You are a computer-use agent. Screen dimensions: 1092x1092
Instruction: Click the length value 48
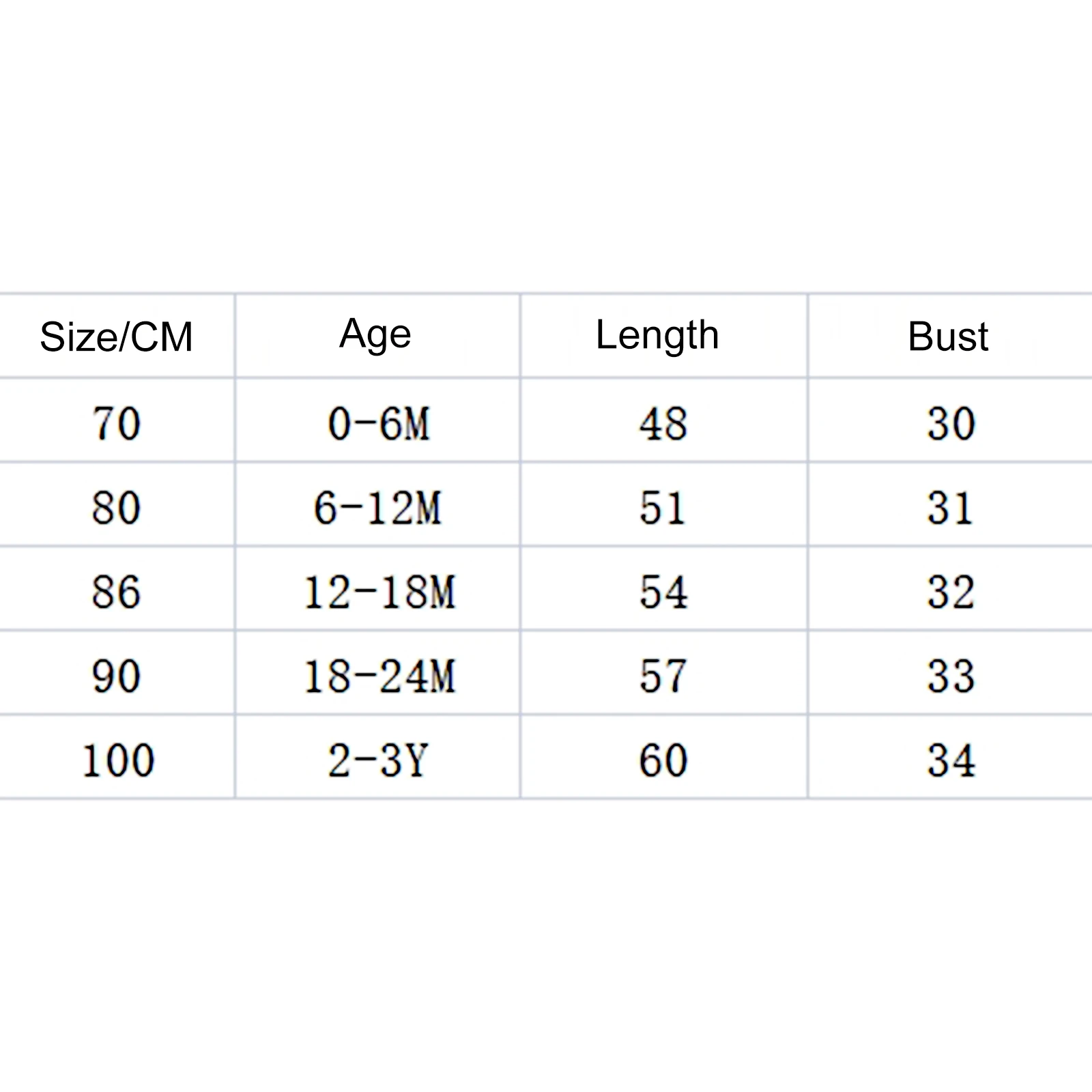(x=663, y=423)
